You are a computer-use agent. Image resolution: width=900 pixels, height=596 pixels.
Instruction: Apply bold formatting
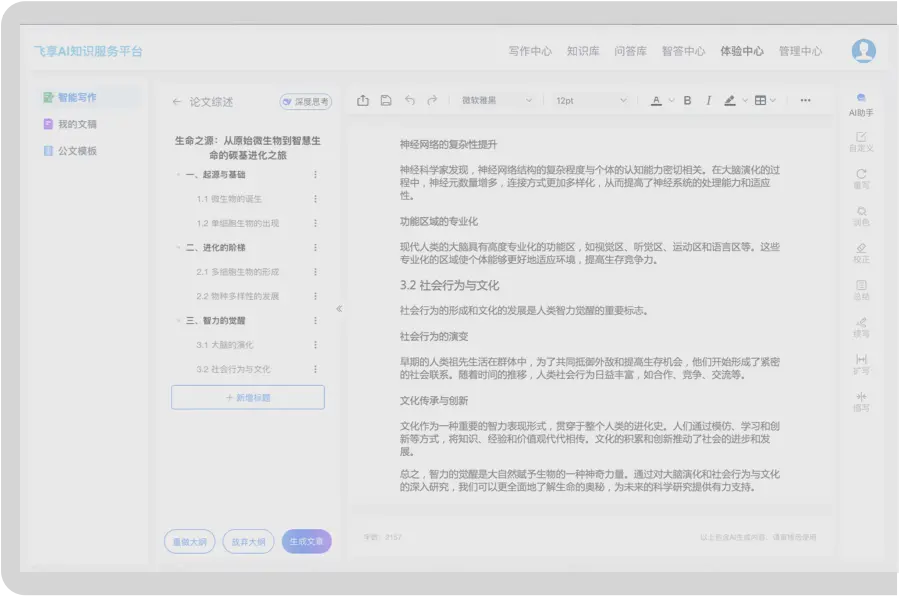point(687,100)
